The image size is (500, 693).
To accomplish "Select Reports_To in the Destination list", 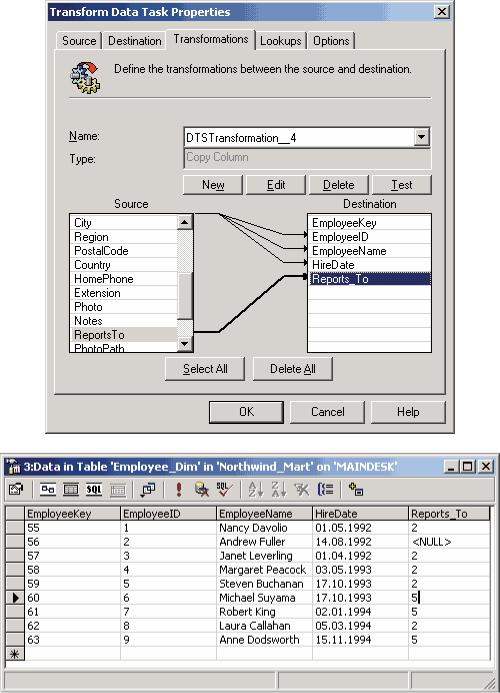I will (370, 279).
